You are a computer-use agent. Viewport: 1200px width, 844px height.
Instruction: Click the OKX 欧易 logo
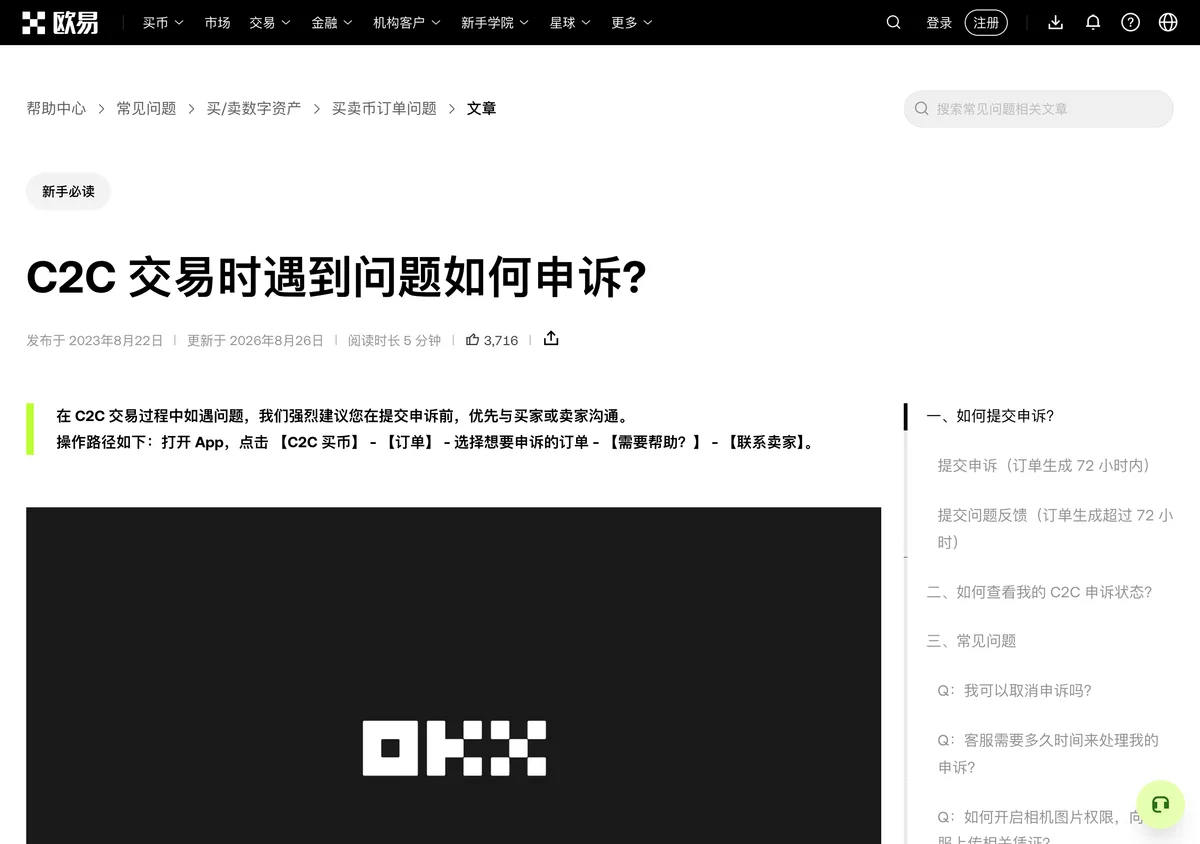[60, 22]
